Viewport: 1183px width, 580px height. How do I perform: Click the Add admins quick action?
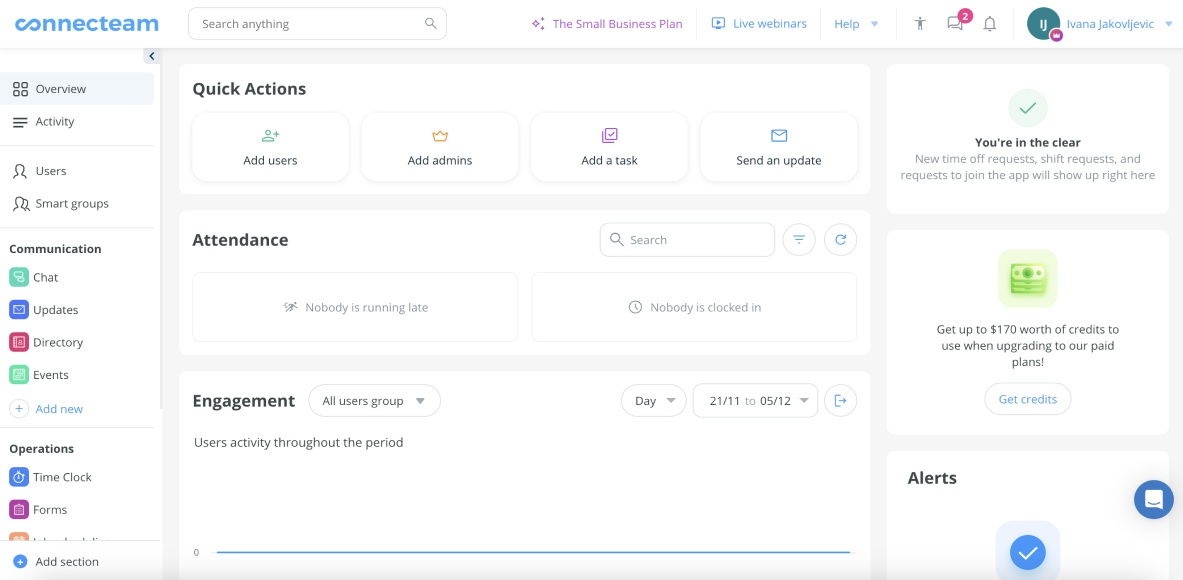tap(440, 147)
